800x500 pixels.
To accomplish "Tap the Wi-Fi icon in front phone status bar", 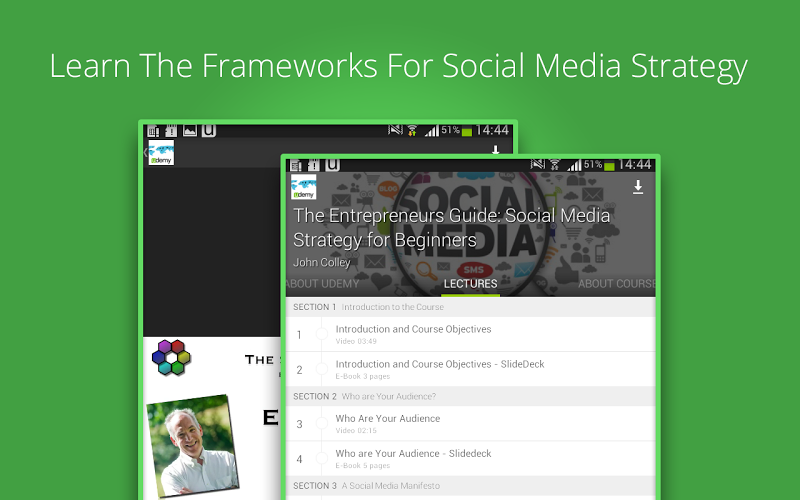I will [x=555, y=165].
